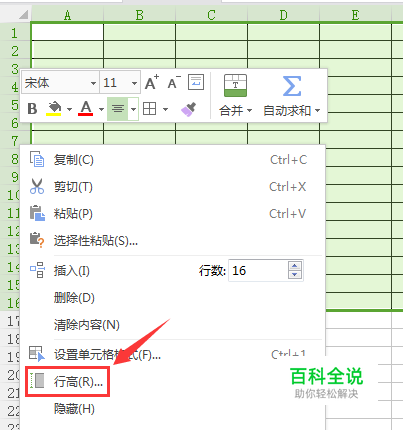Expand font color dropdown arrow
This screenshot has width=403, height=430.
[101, 109]
